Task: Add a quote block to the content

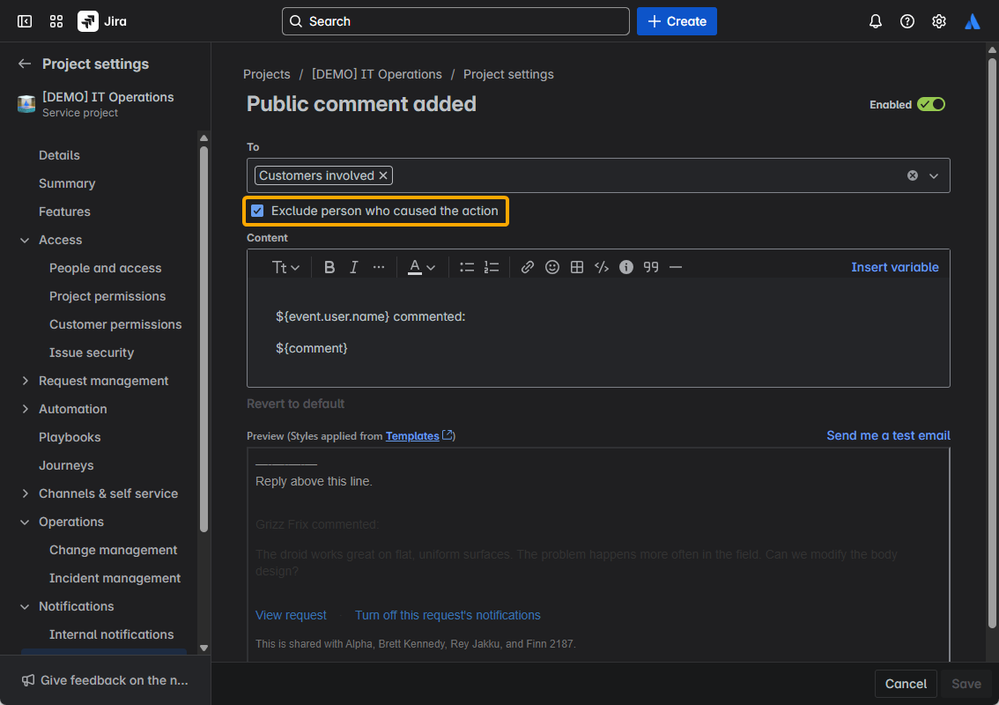Action: (651, 267)
